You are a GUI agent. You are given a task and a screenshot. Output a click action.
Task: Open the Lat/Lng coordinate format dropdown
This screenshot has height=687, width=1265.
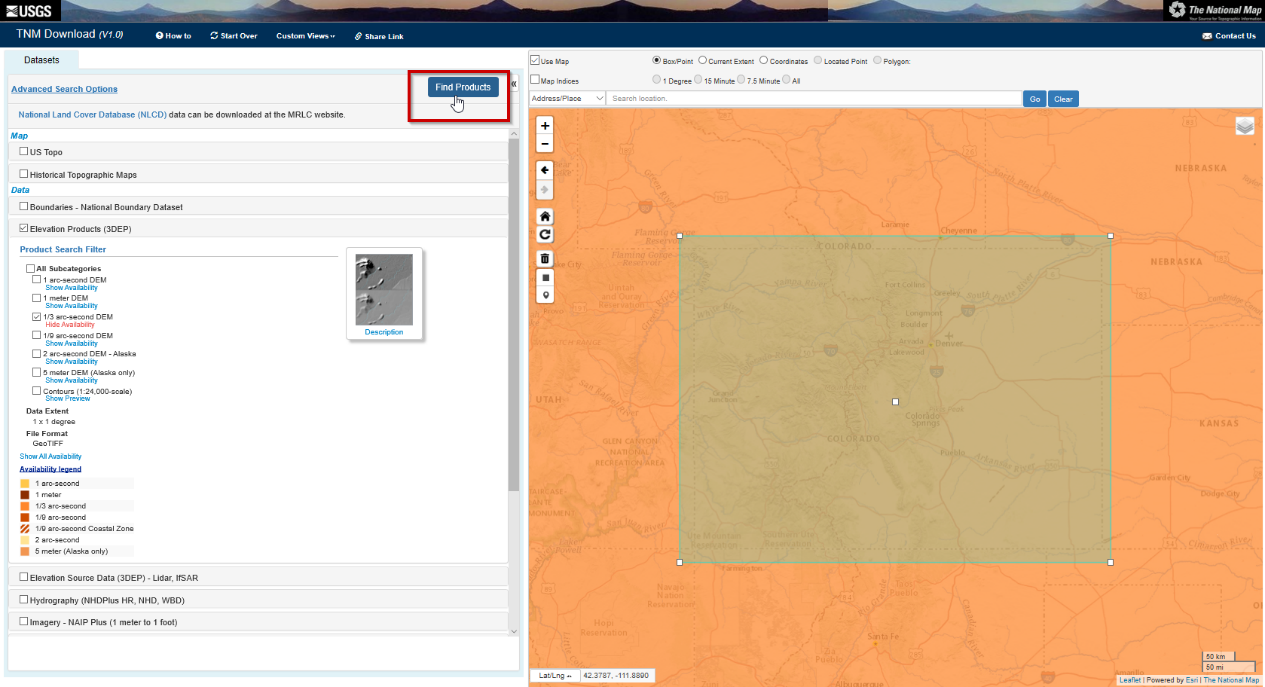[x=554, y=676]
